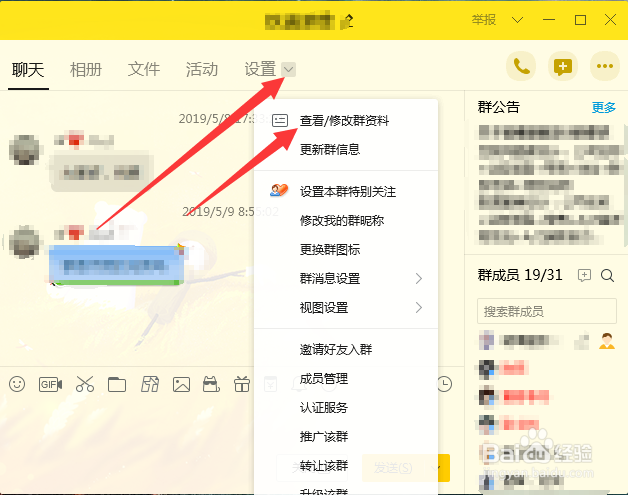Minimize the chat window
Viewport: 628px width, 495px height.
pos(549,20)
